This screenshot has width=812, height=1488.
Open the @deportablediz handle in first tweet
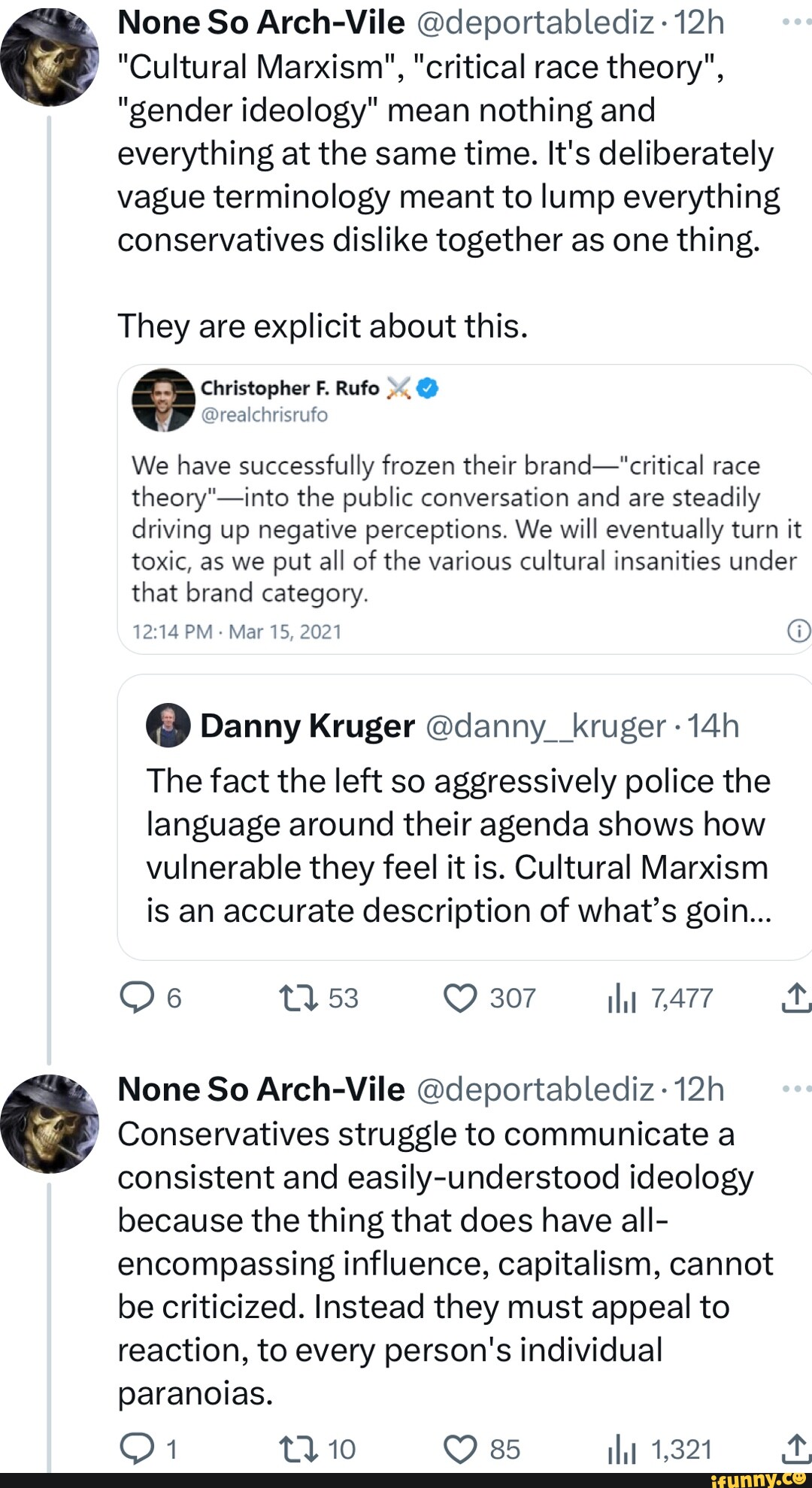tap(535, 23)
